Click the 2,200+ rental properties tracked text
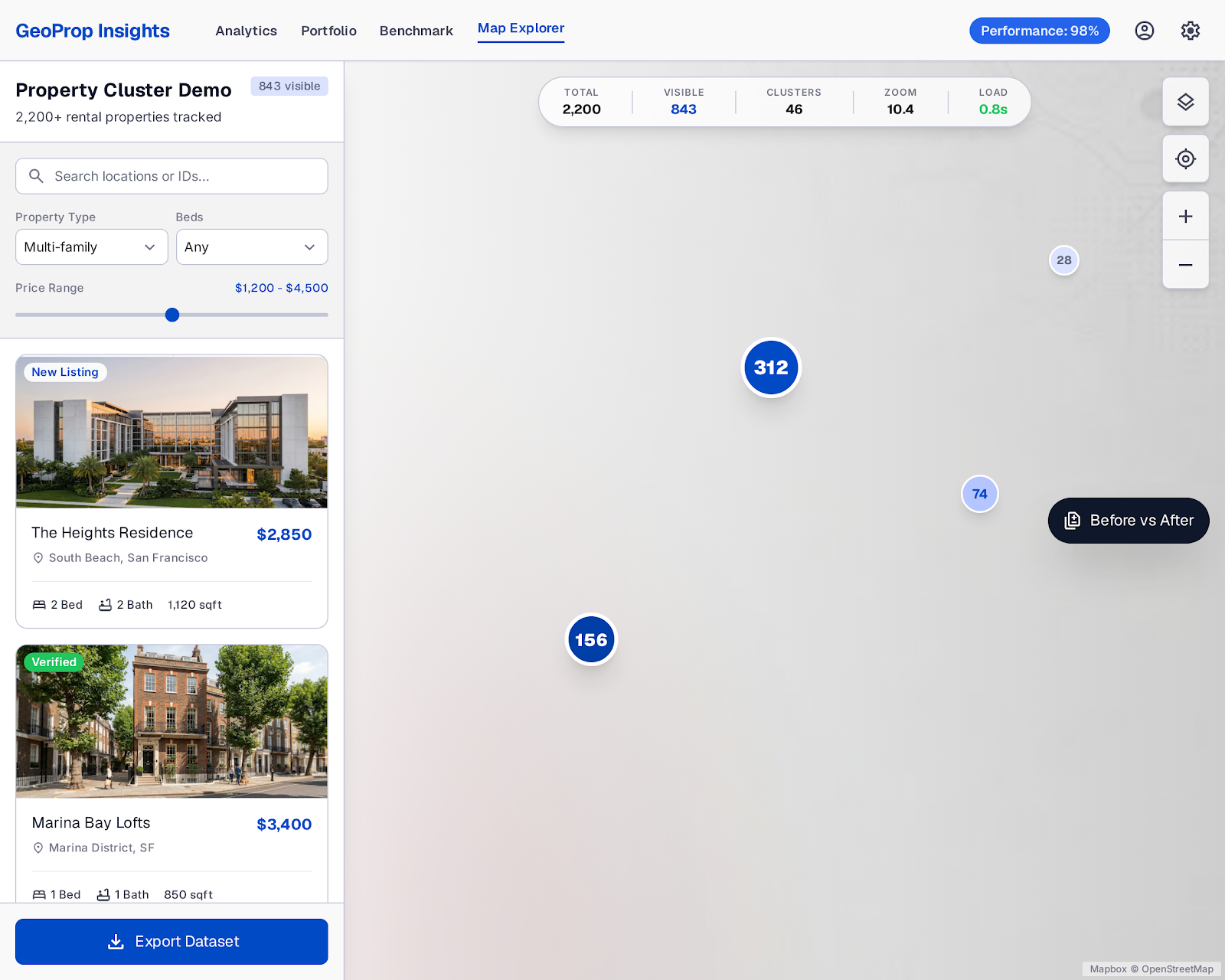This screenshot has height=980, width=1225. [119, 117]
